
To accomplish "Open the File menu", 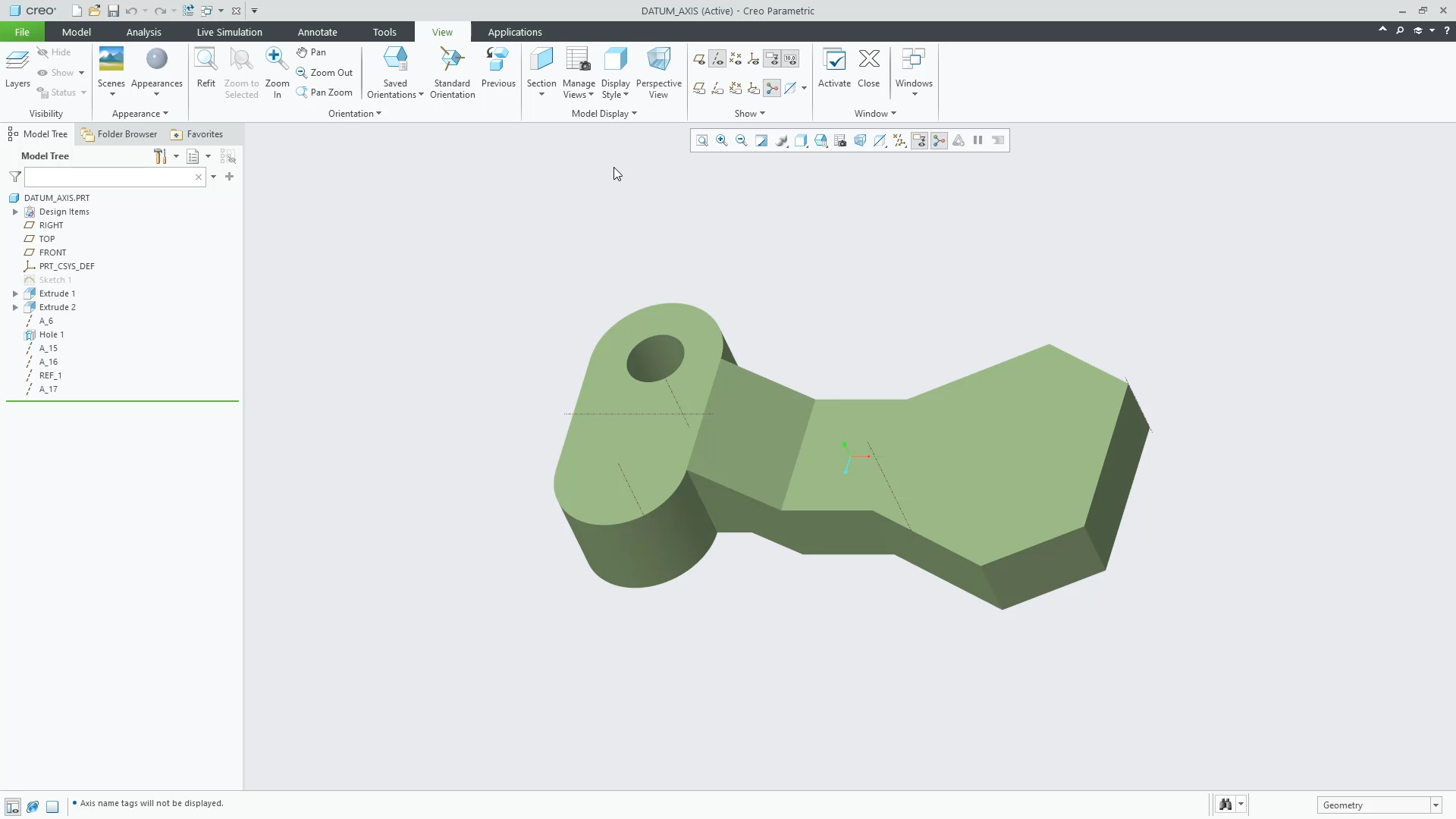I will pos(22,32).
